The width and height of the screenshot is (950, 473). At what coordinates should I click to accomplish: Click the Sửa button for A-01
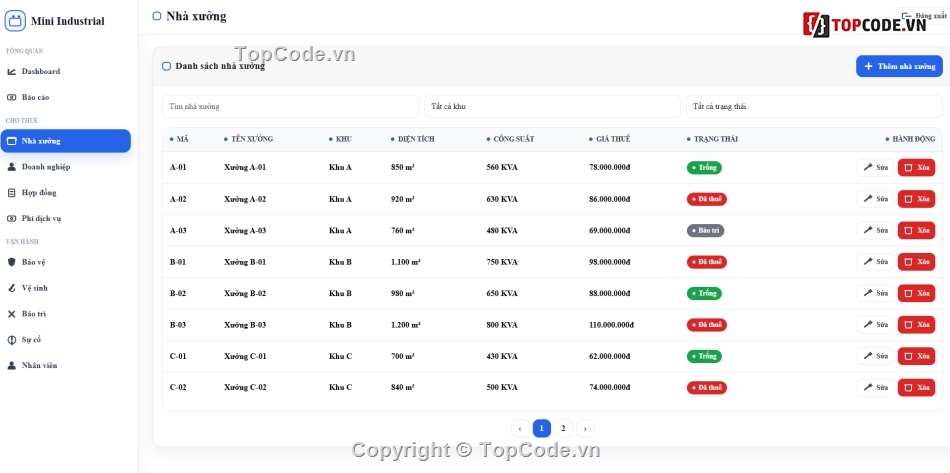pyautogui.click(x=875, y=167)
